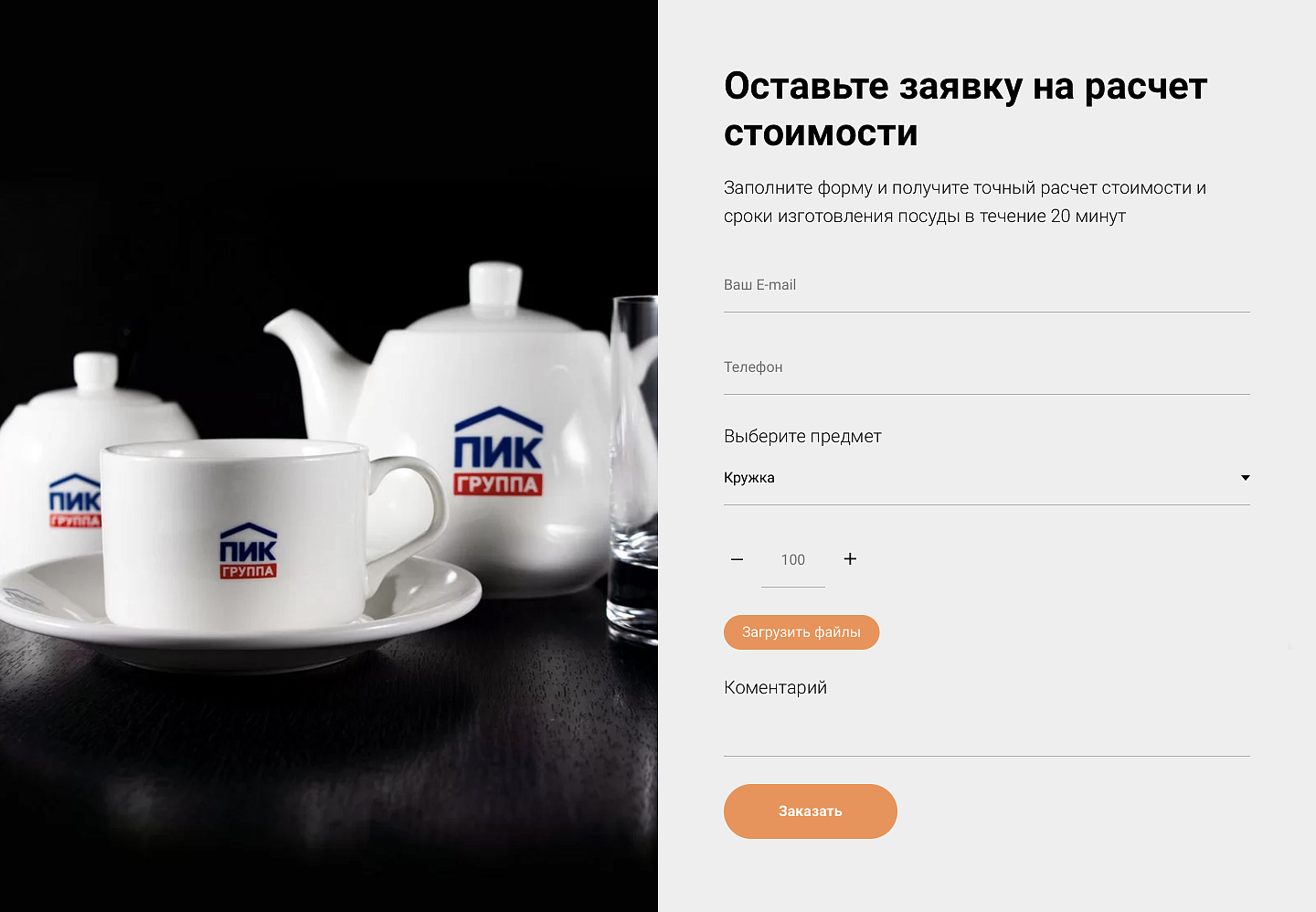Click the minus icon to decrease quantity
Screen dimensions: 1316x912
737,559
